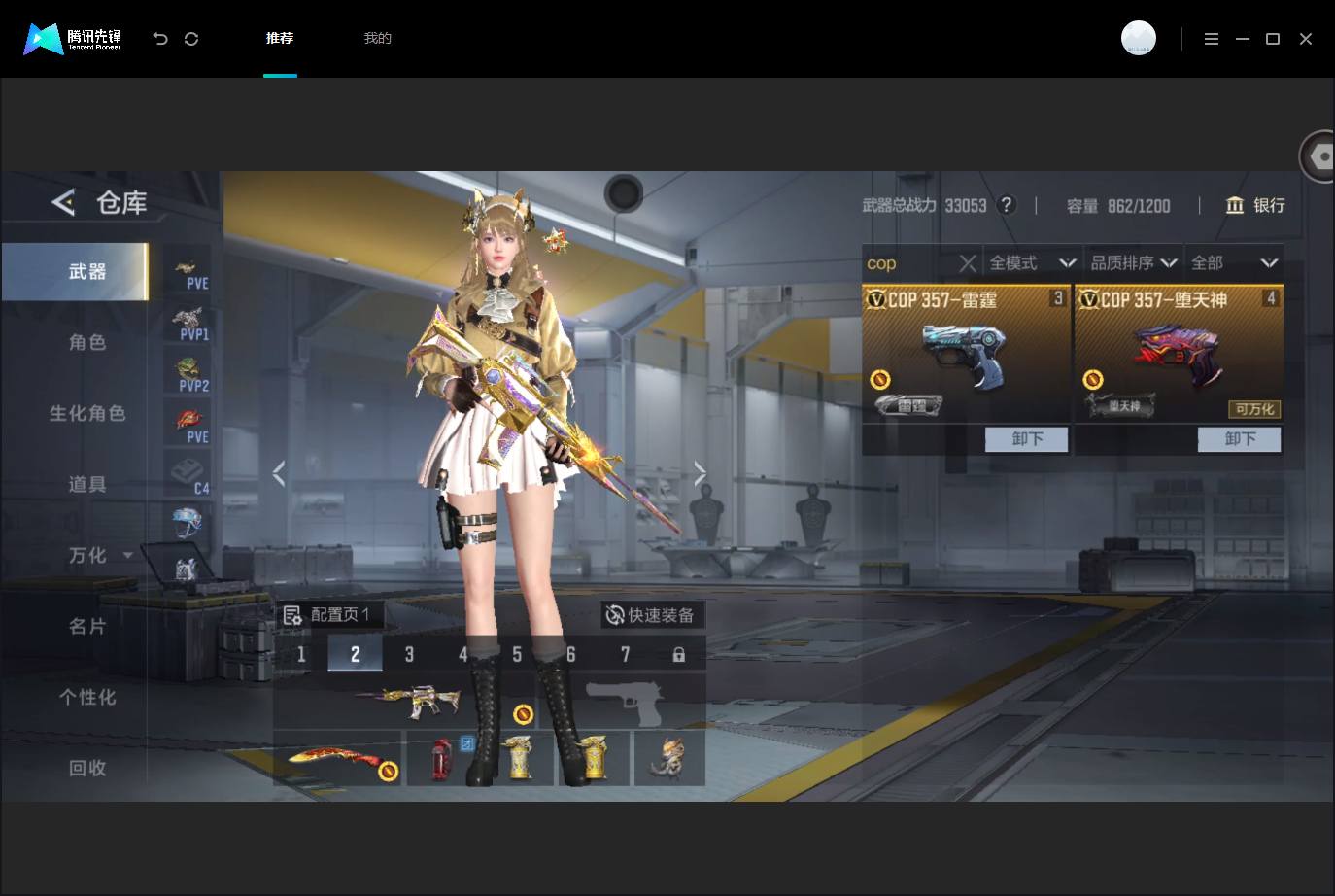This screenshot has width=1335, height=896.
Task: Click the refresh icon in the top bar
Action: point(191,39)
